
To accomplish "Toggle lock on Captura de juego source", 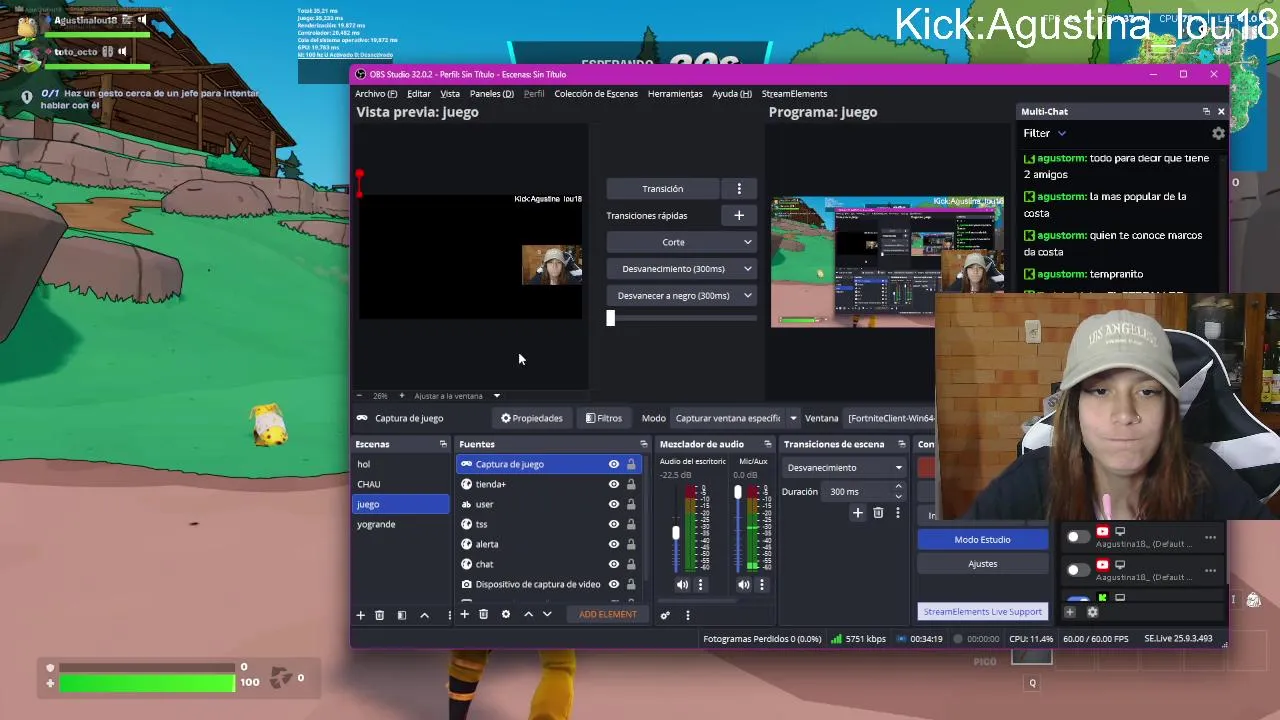I will pyautogui.click(x=631, y=464).
